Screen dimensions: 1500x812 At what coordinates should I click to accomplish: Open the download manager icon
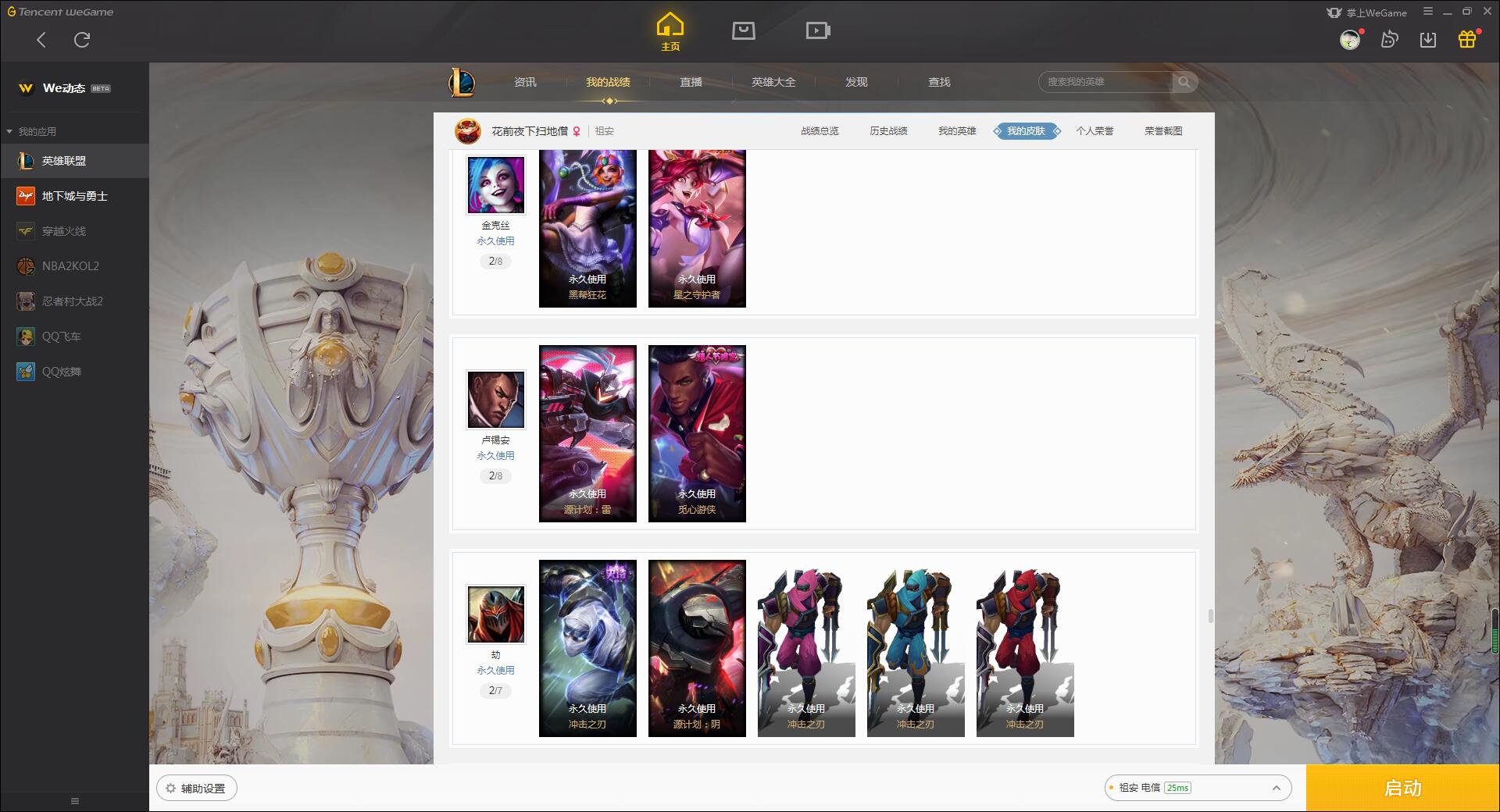pyautogui.click(x=1428, y=39)
